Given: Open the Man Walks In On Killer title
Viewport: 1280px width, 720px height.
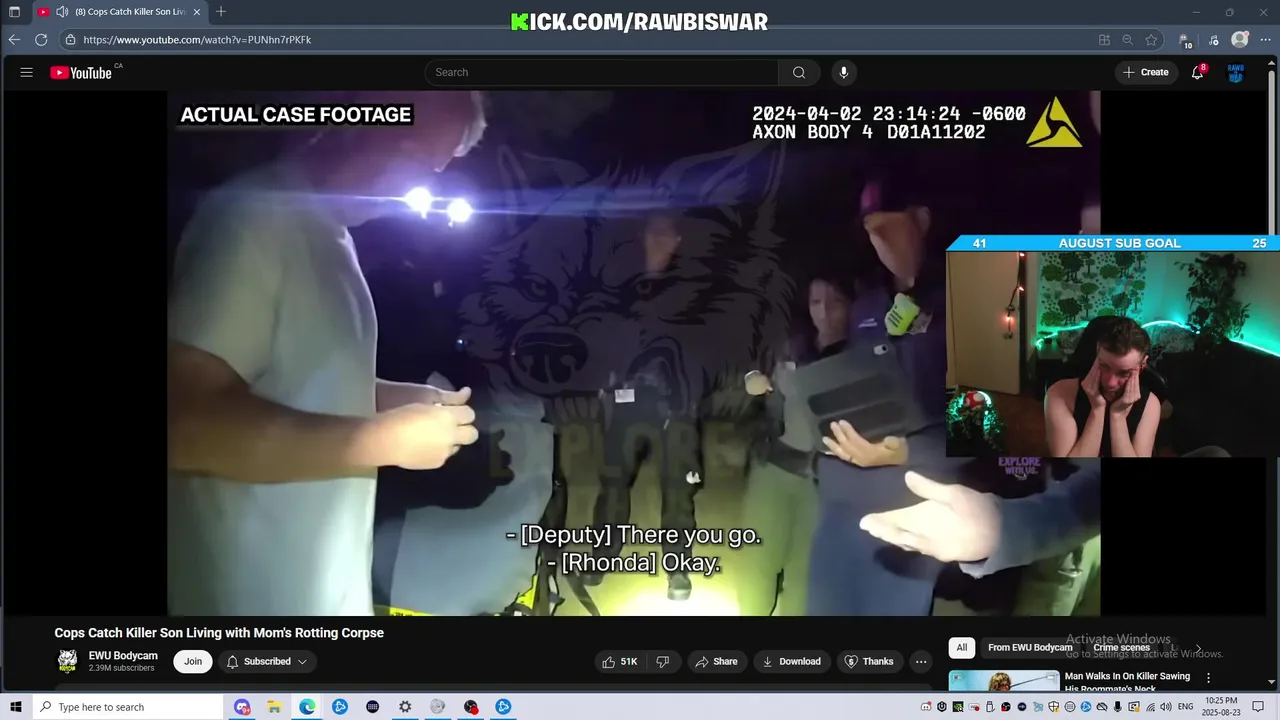Looking at the screenshot, I should (x=1127, y=682).
